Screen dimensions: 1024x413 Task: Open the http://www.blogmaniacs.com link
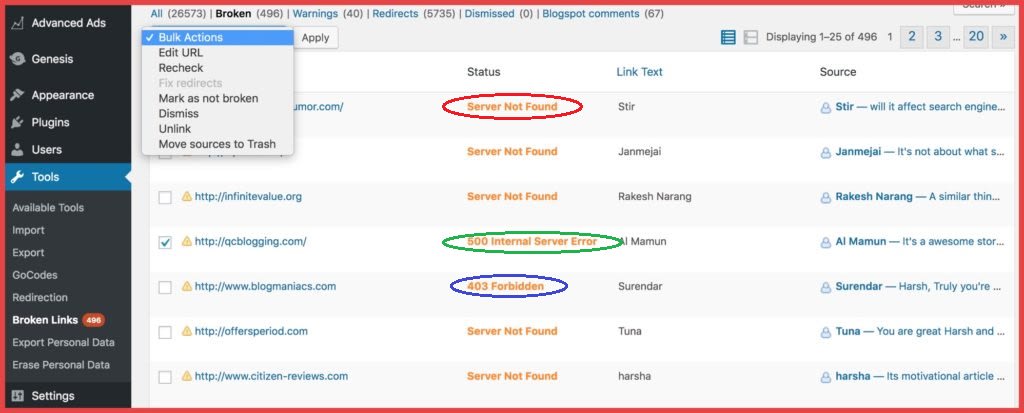pos(265,286)
